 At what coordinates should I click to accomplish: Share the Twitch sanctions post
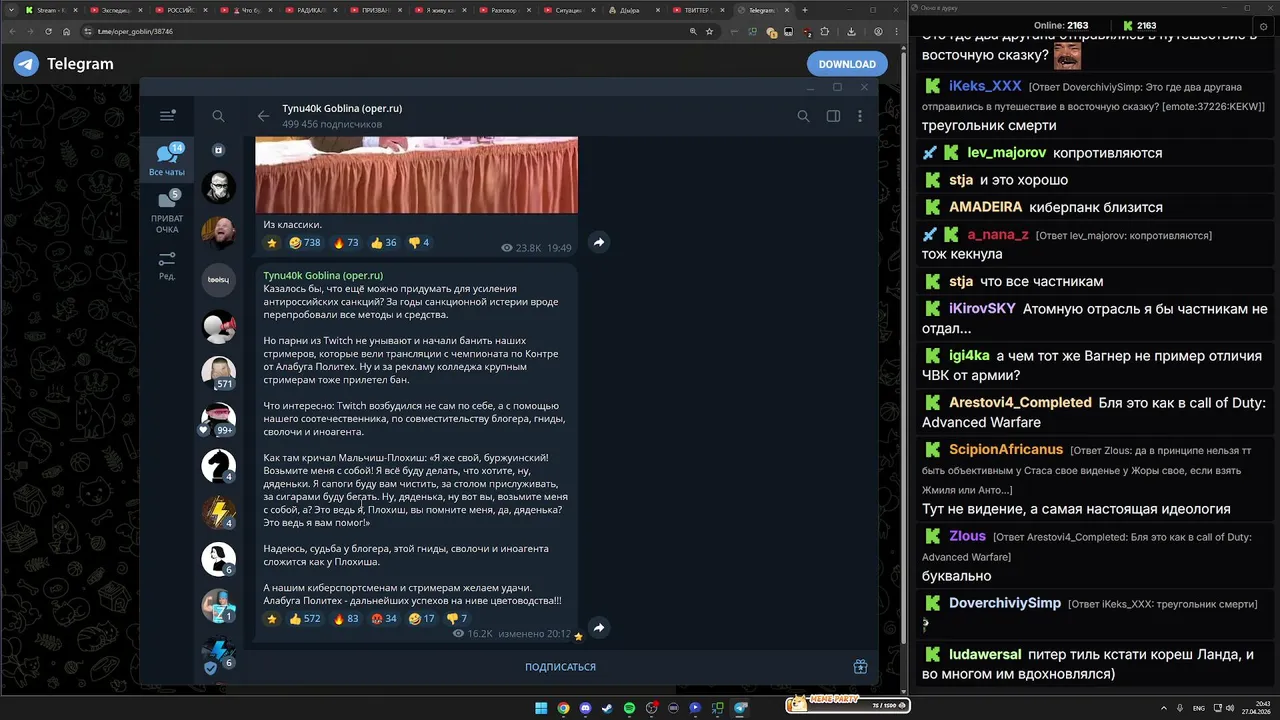598,627
